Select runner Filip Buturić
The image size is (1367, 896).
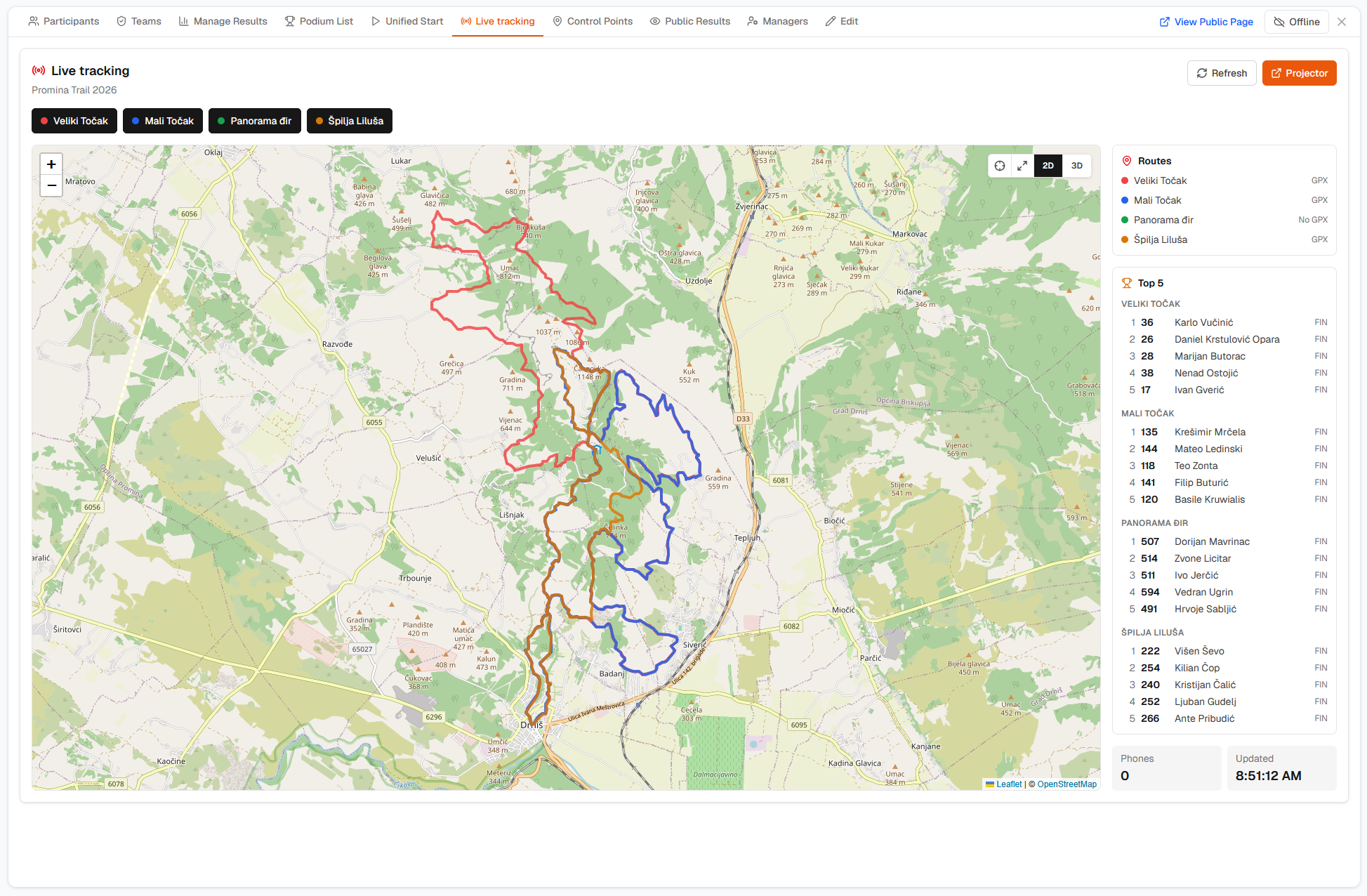click(x=1224, y=482)
